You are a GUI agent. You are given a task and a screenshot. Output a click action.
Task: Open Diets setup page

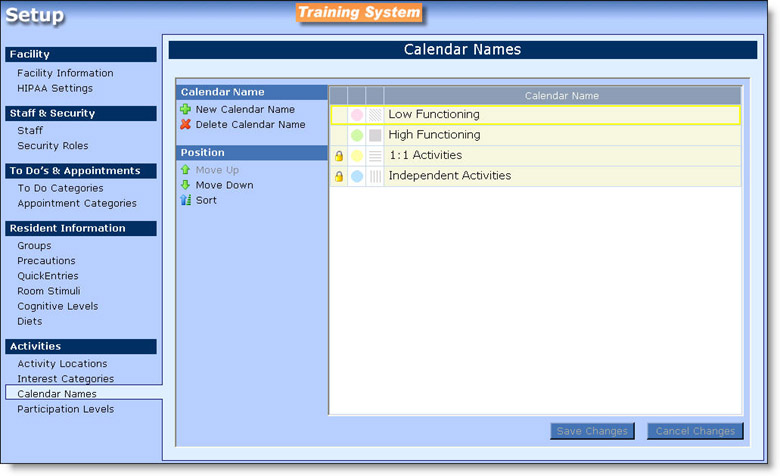29,321
